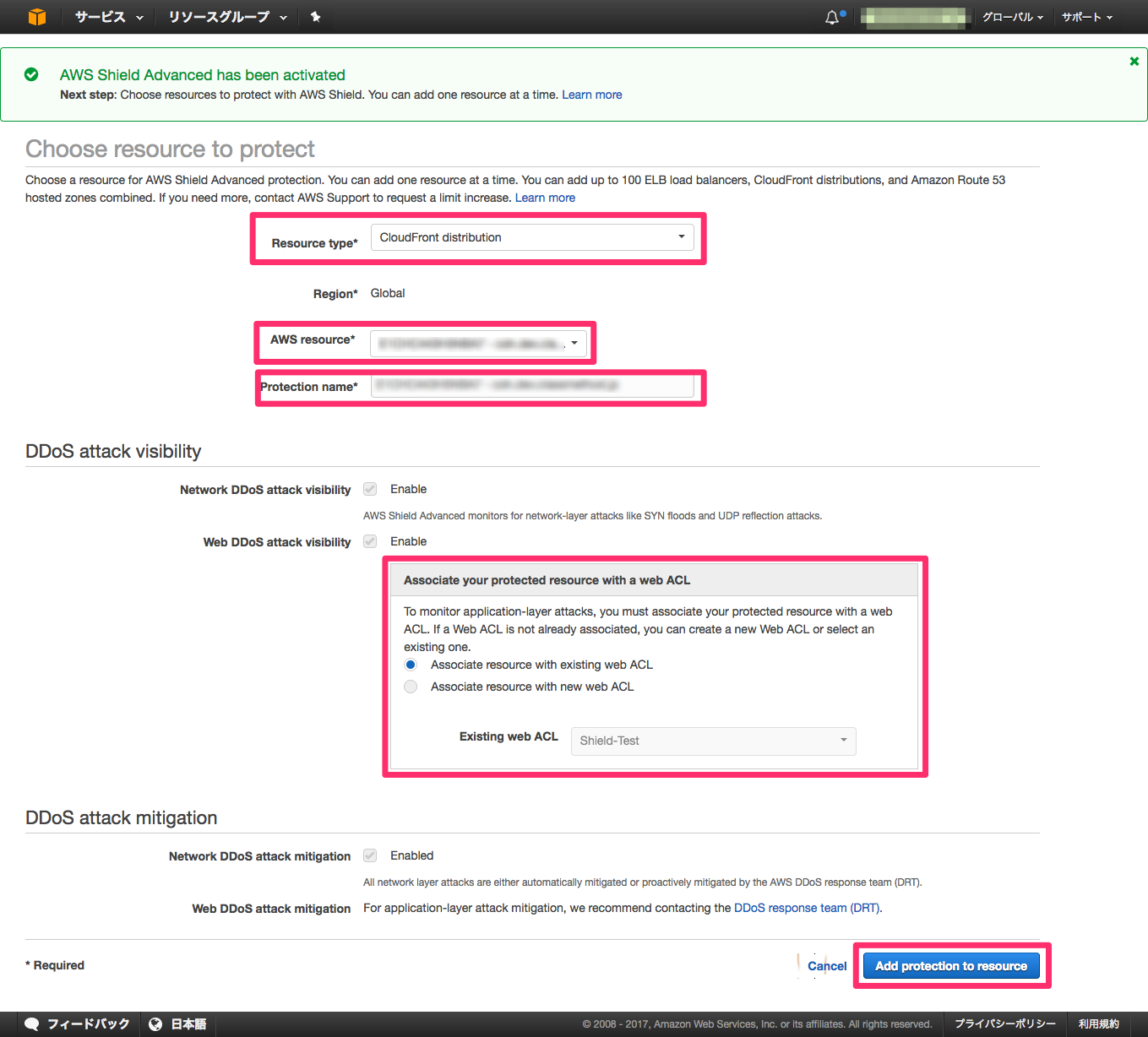
Task: Toggle Network DDoS attack visibility Enable checkbox
Action: click(x=369, y=488)
